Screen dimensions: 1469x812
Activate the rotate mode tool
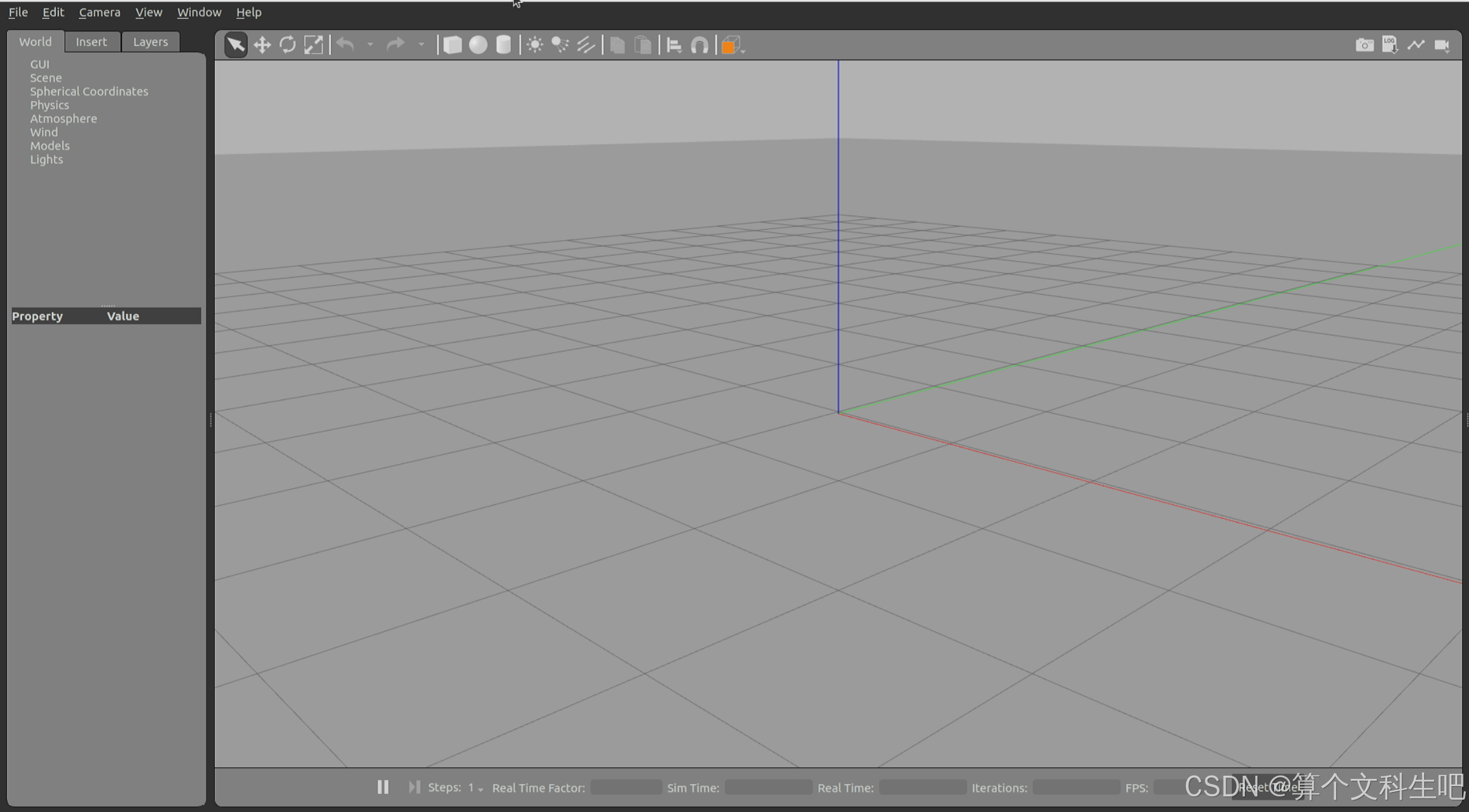coord(288,45)
